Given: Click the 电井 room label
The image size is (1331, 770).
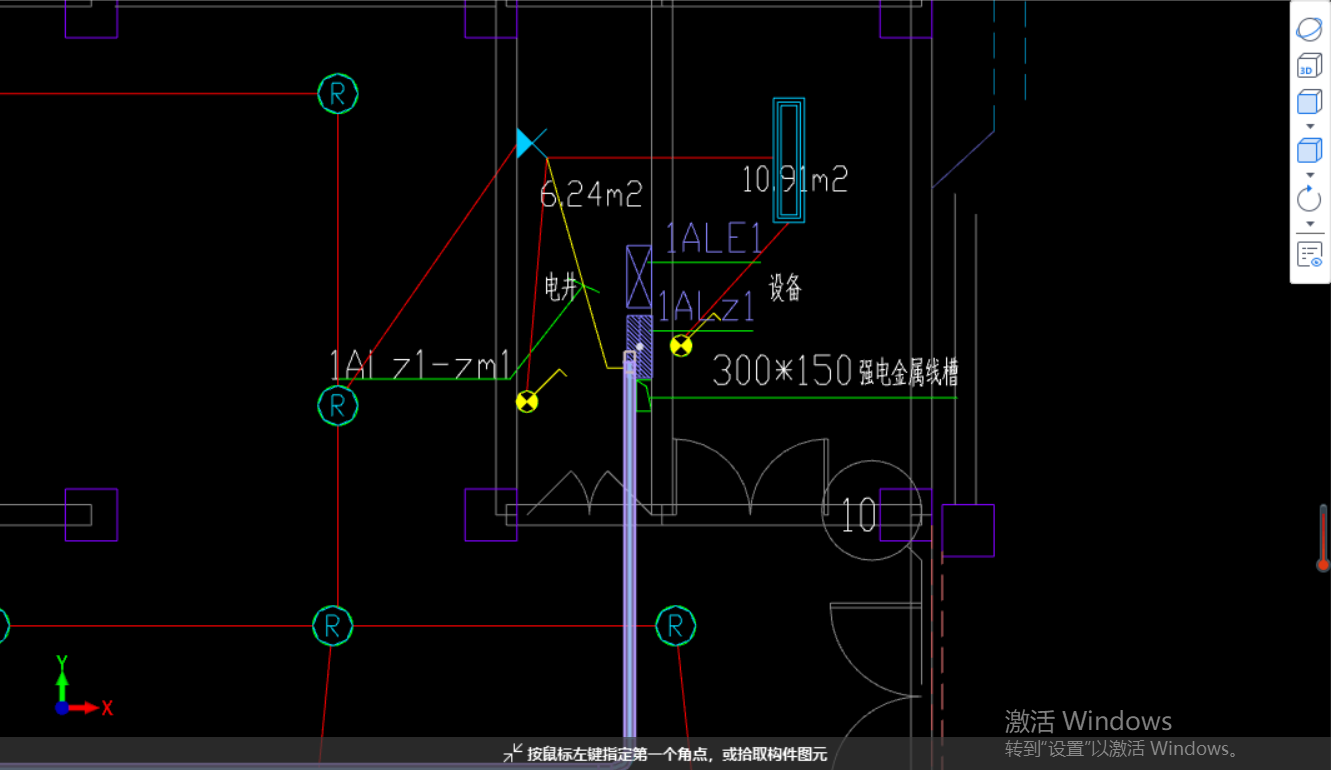Looking at the screenshot, I should tap(562, 287).
